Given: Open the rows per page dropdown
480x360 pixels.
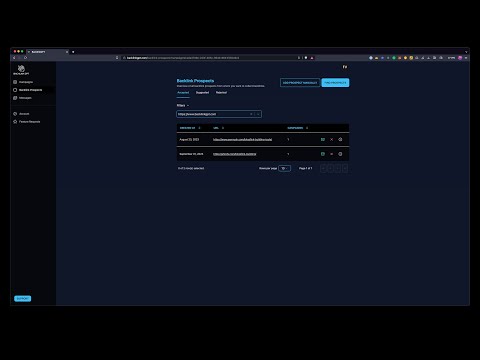Looking at the screenshot, I should 285,168.
